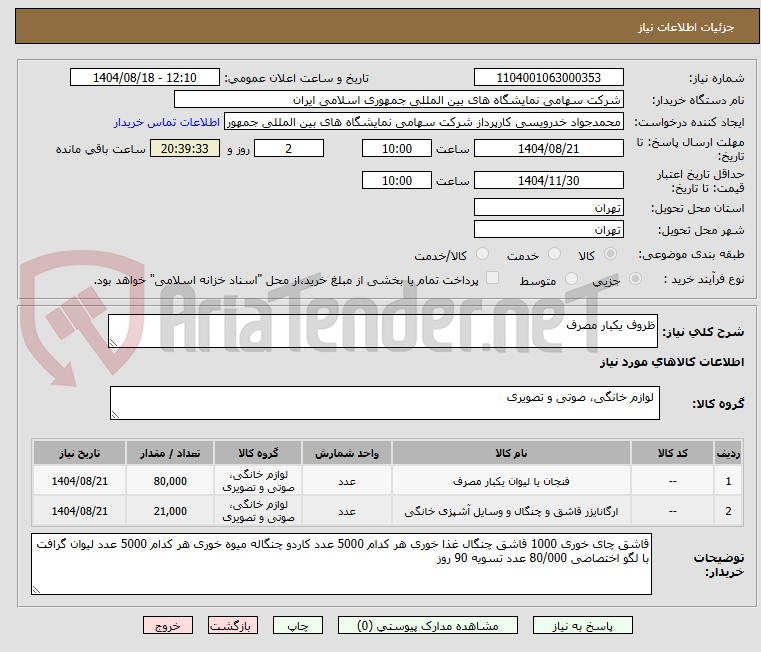Click the شهر محل تحویل field
This screenshot has height=652, width=761.
click(x=548, y=230)
